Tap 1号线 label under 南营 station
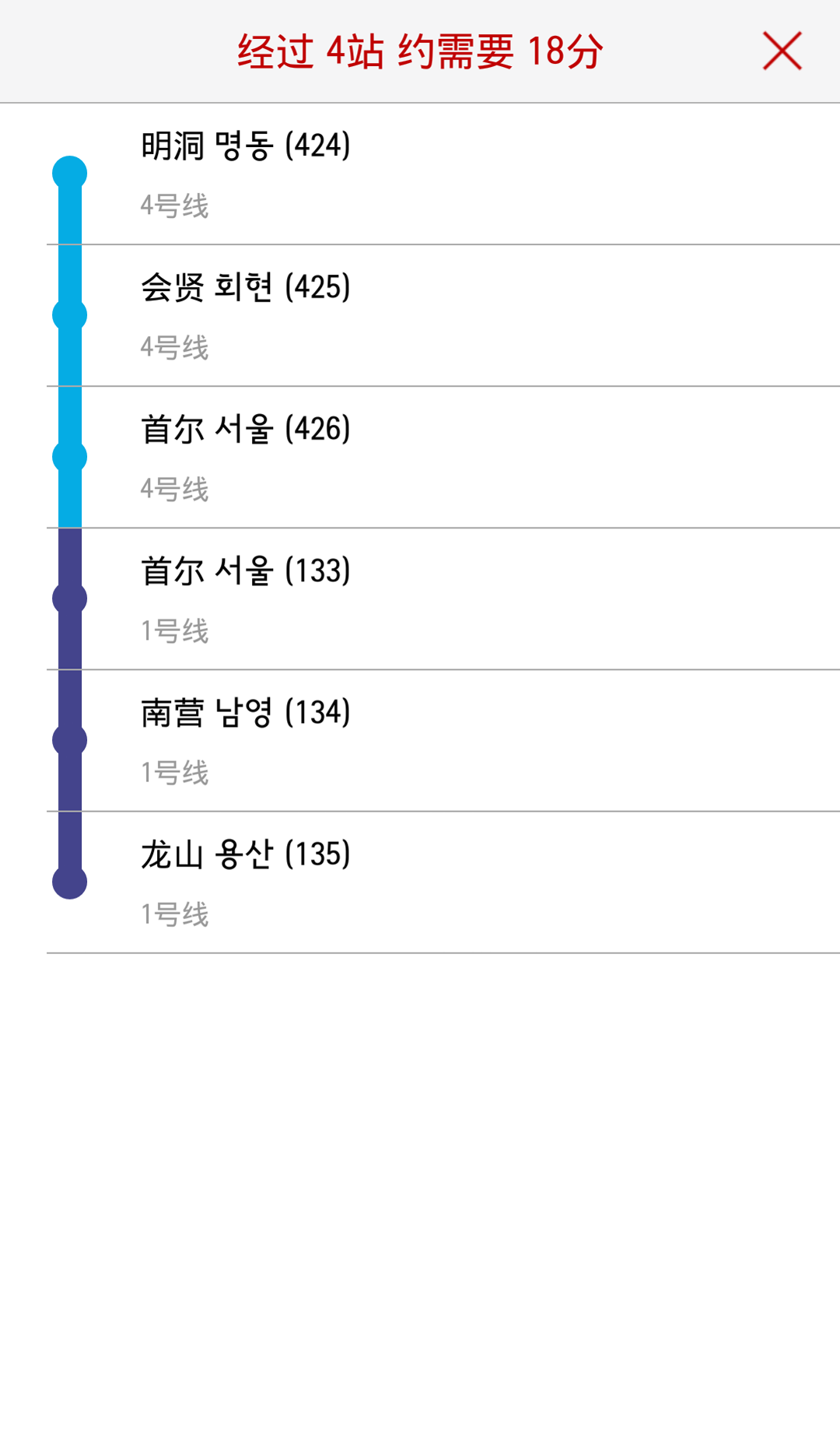The width and height of the screenshot is (840, 1435). coord(174,773)
